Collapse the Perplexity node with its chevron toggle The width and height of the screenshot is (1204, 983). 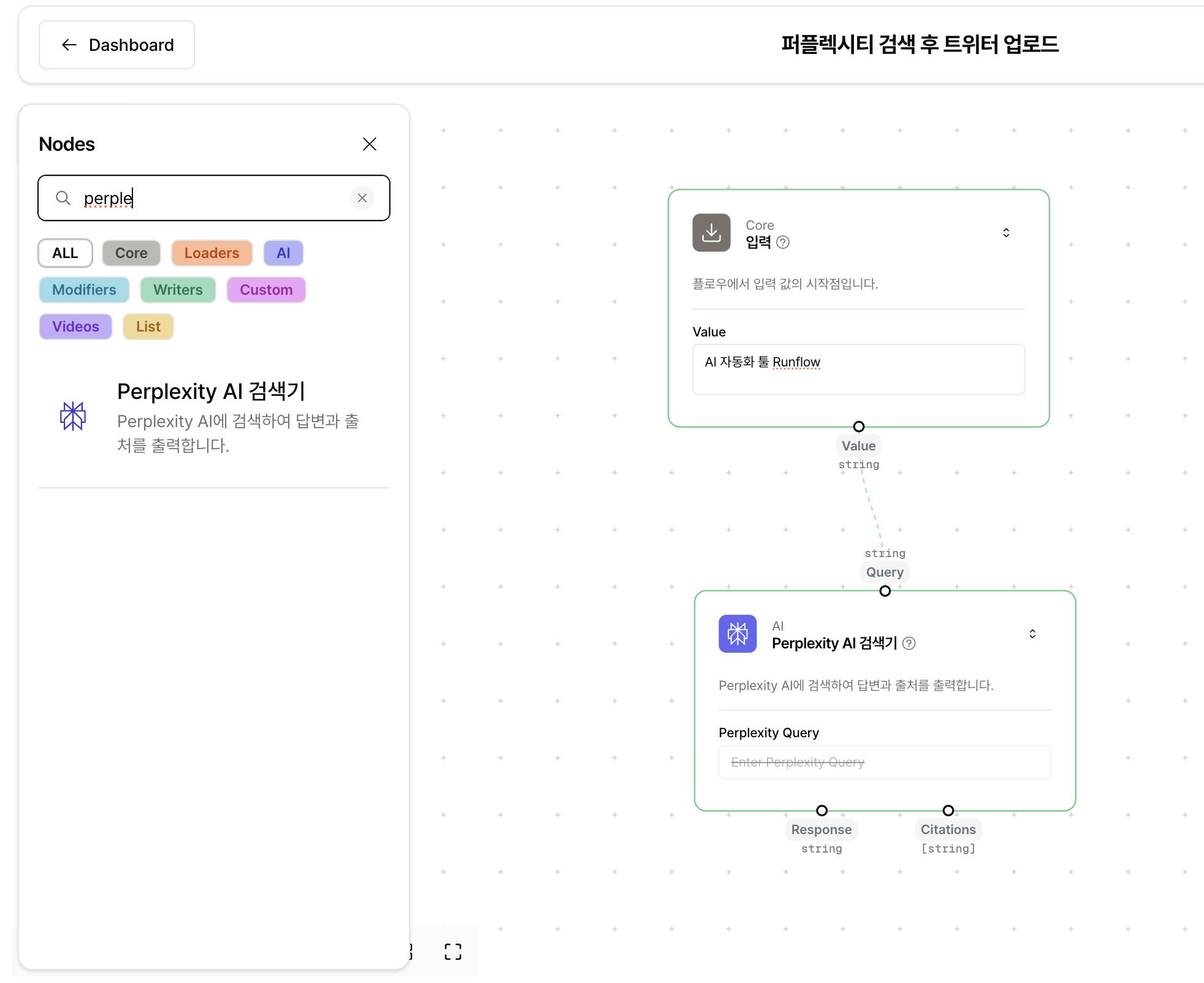[x=1032, y=634]
